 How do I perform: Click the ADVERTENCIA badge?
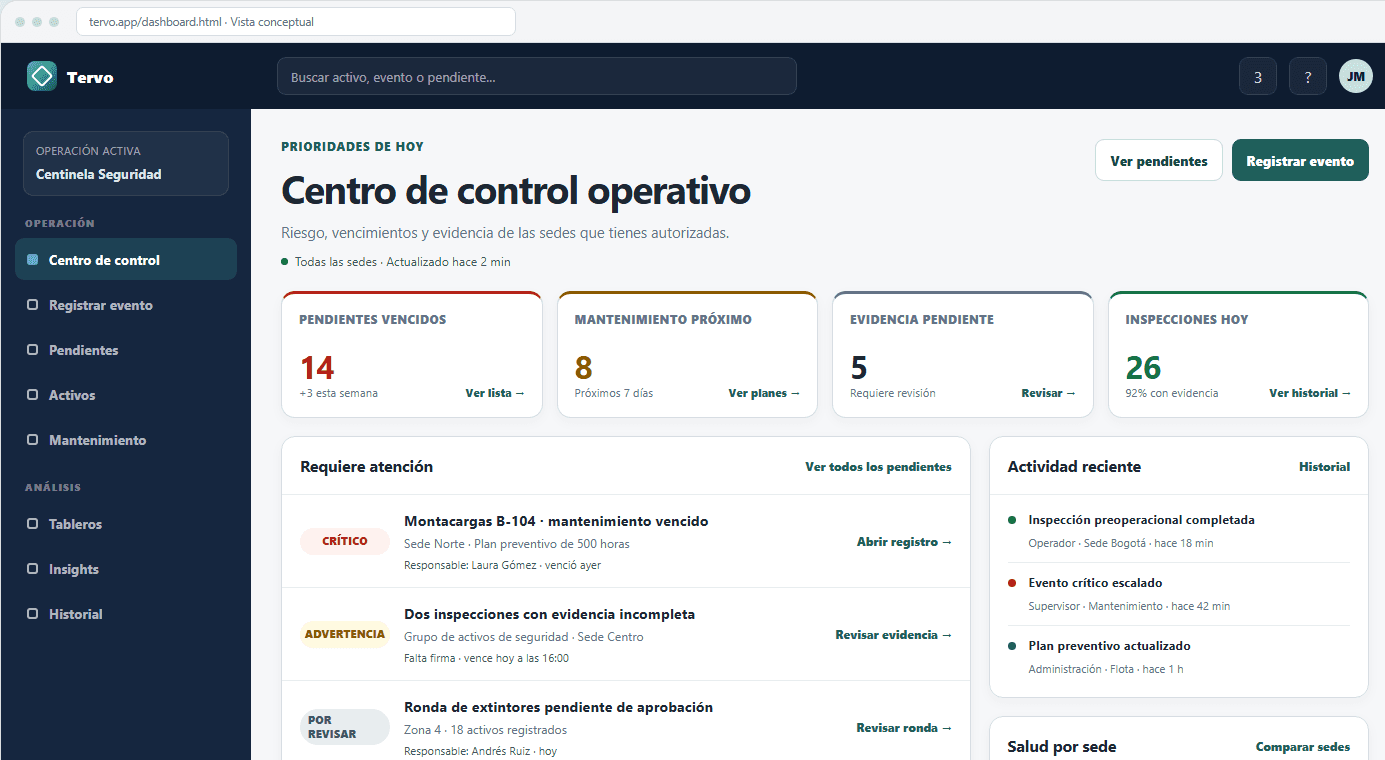345,634
